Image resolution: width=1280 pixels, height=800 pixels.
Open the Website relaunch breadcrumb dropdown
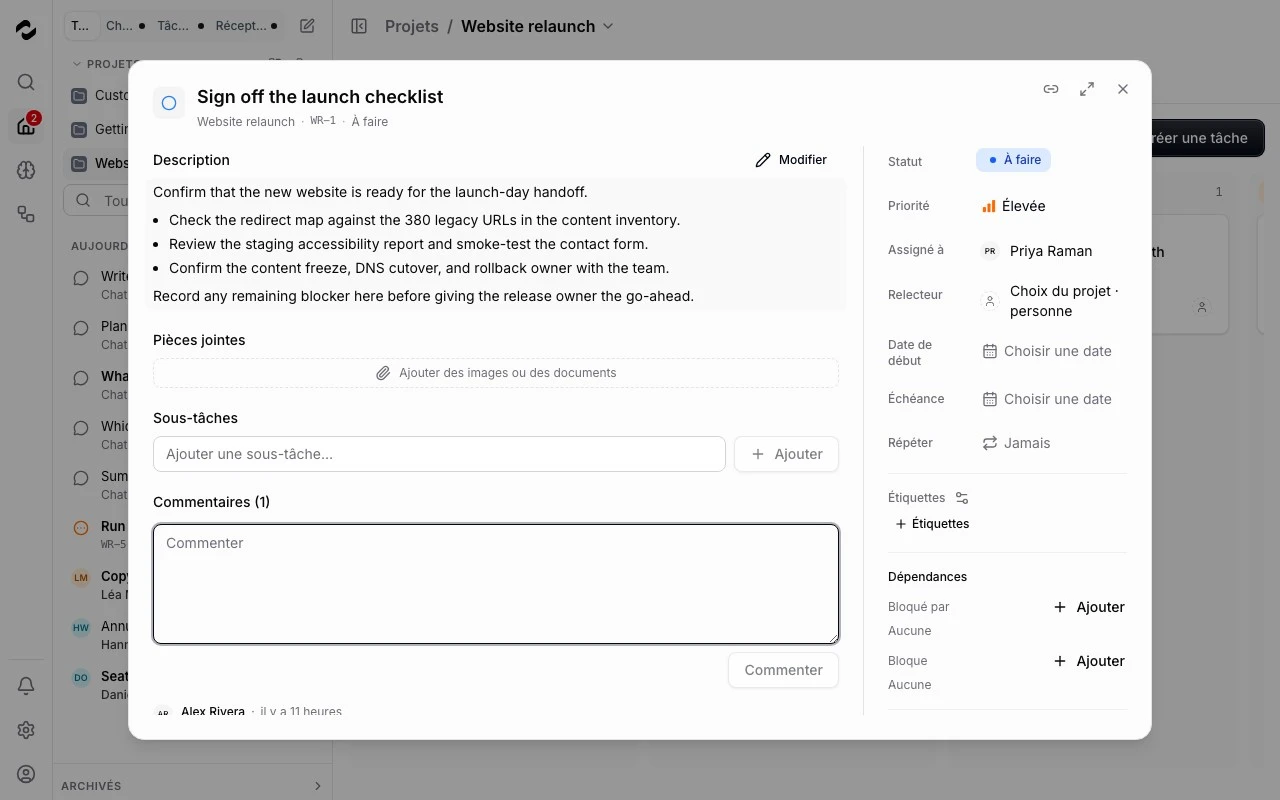pos(537,26)
